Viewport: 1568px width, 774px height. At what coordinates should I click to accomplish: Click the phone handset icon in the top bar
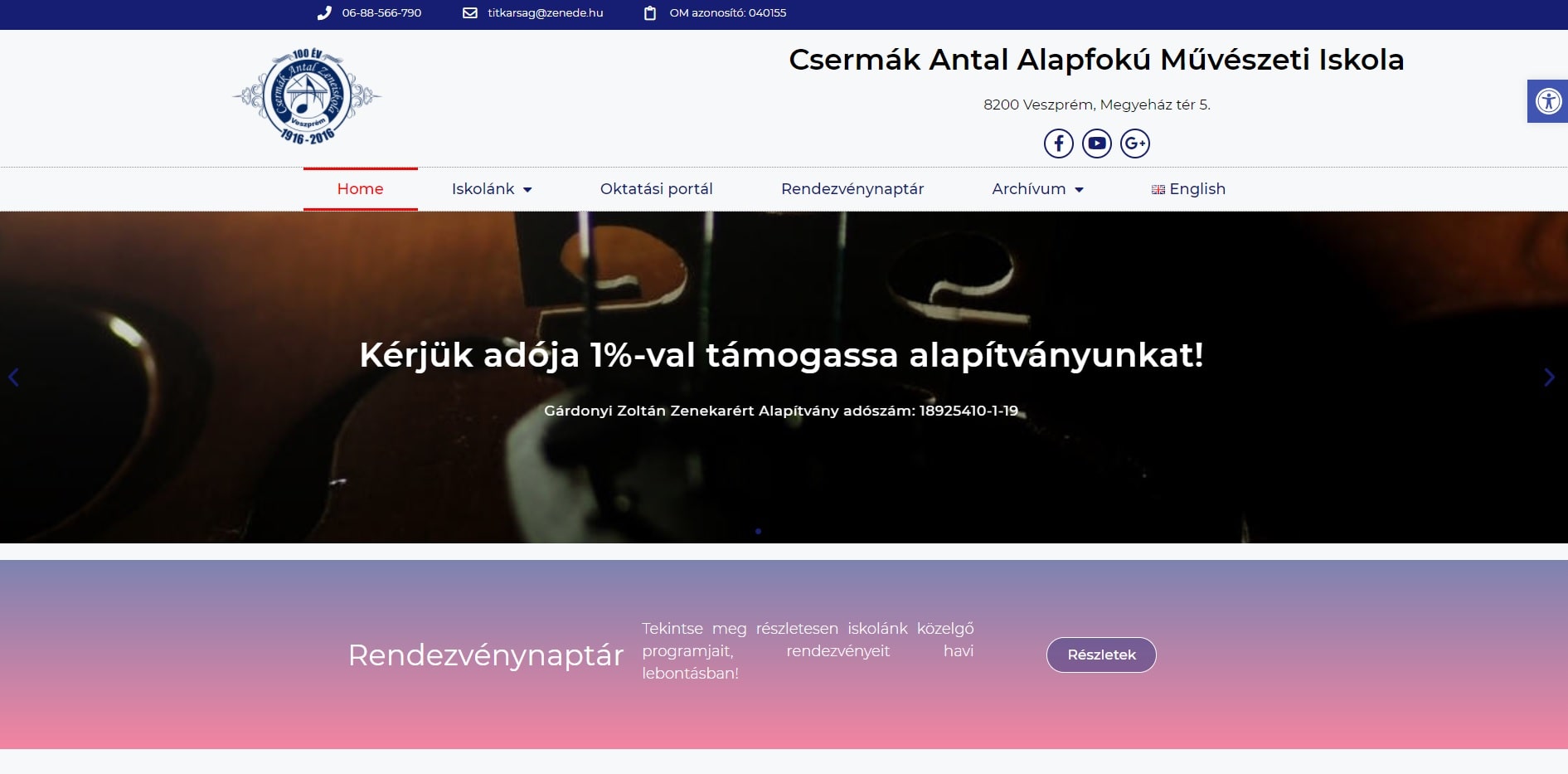324,12
